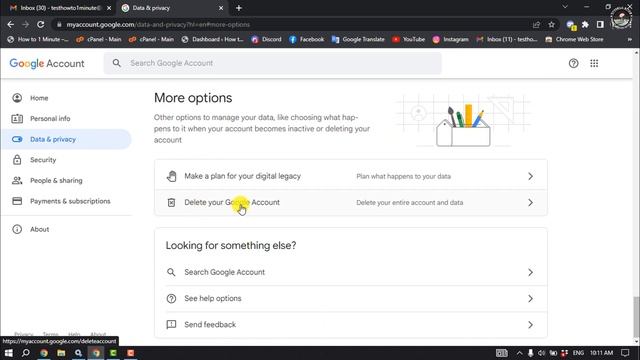The height and width of the screenshot is (360, 640).
Task: Click the delete account trash icon
Action: point(171,202)
